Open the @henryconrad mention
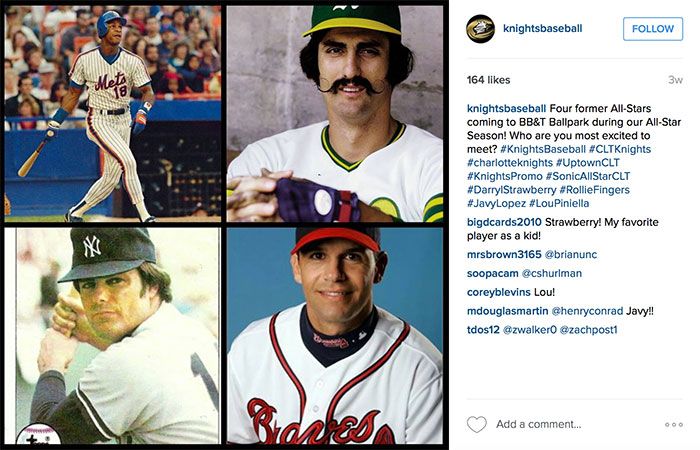Image resolution: width=700 pixels, height=450 pixels. [x=587, y=311]
